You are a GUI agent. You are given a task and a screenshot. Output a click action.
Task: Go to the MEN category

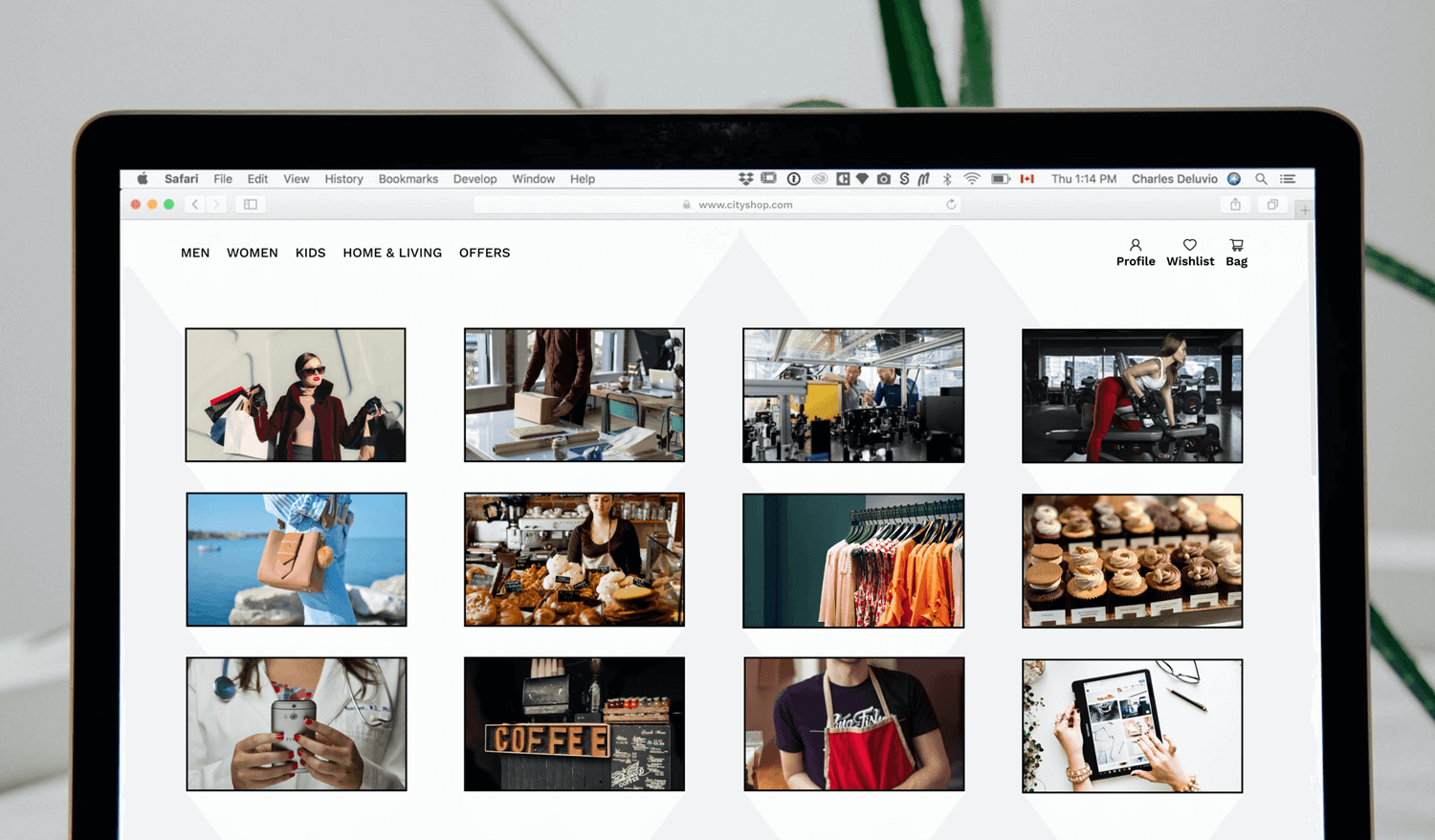coord(195,253)
